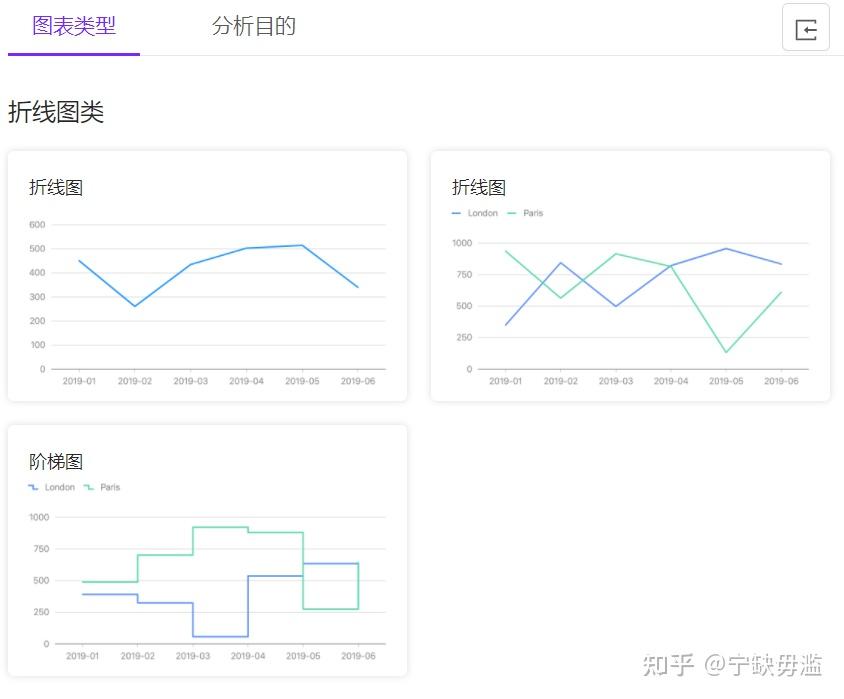
Task: Click 2019-05 label in 阶梯图 chart
Action: 303,656
